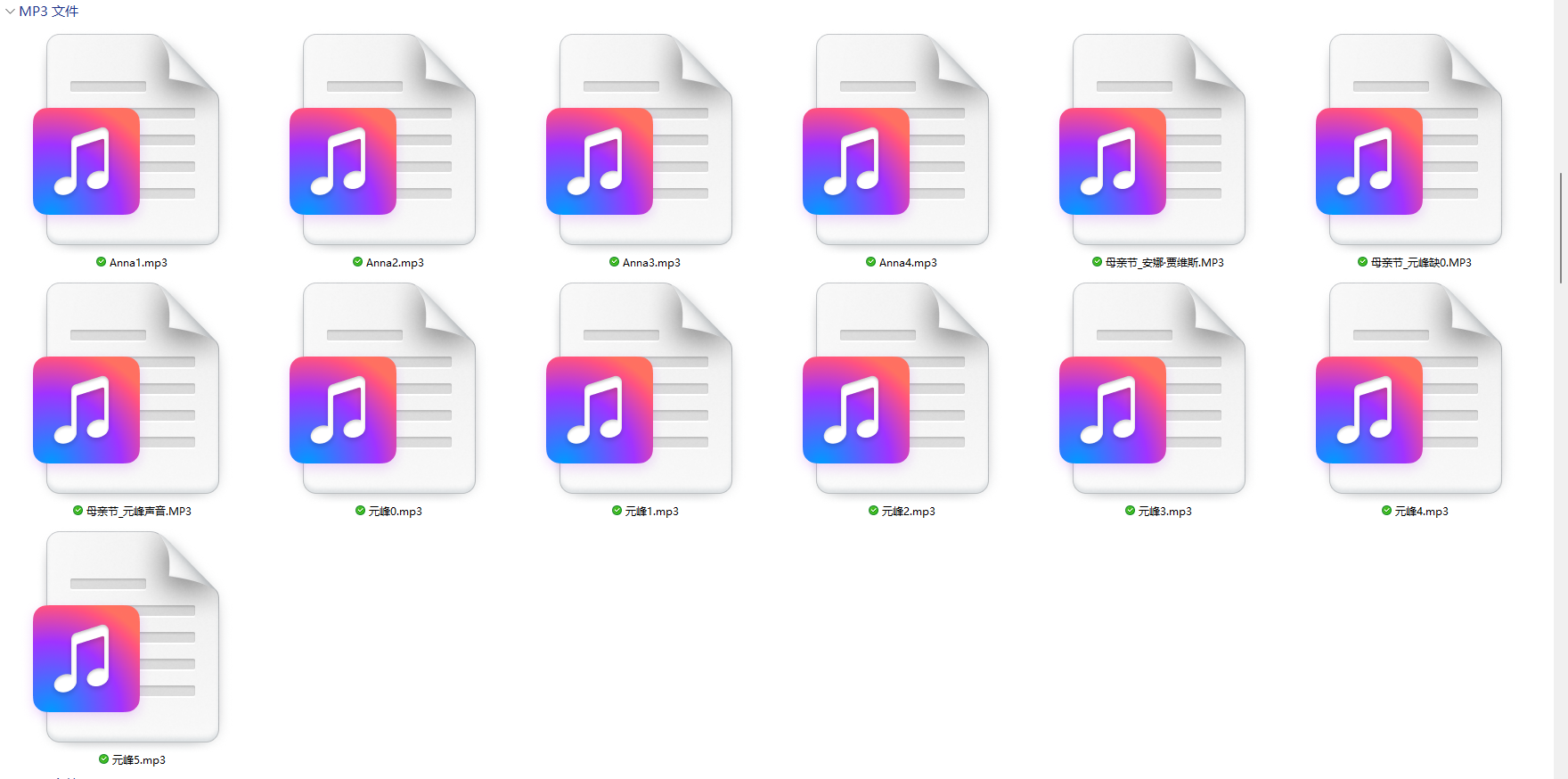Select the Anna3.mp3 music file icon

640,139
